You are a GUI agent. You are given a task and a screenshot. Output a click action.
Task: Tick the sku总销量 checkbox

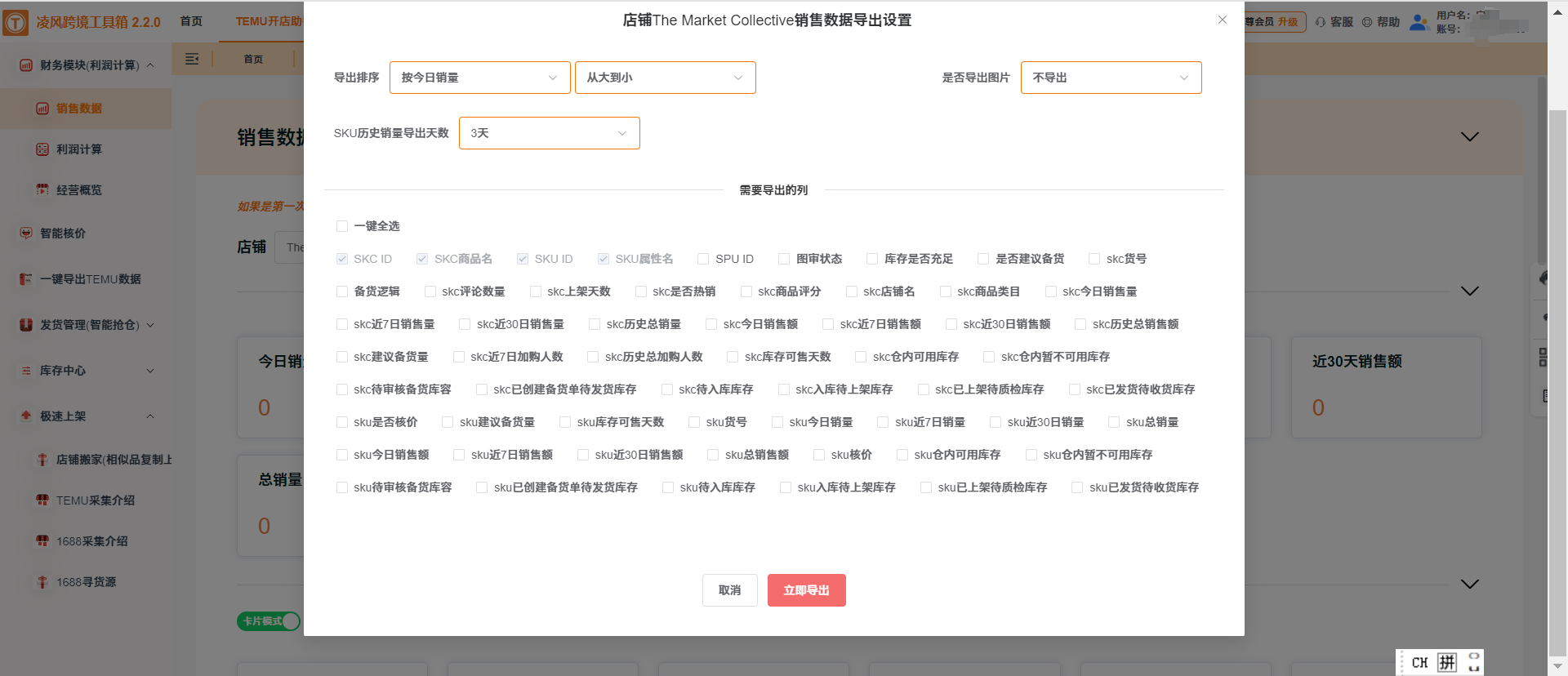1114,422
